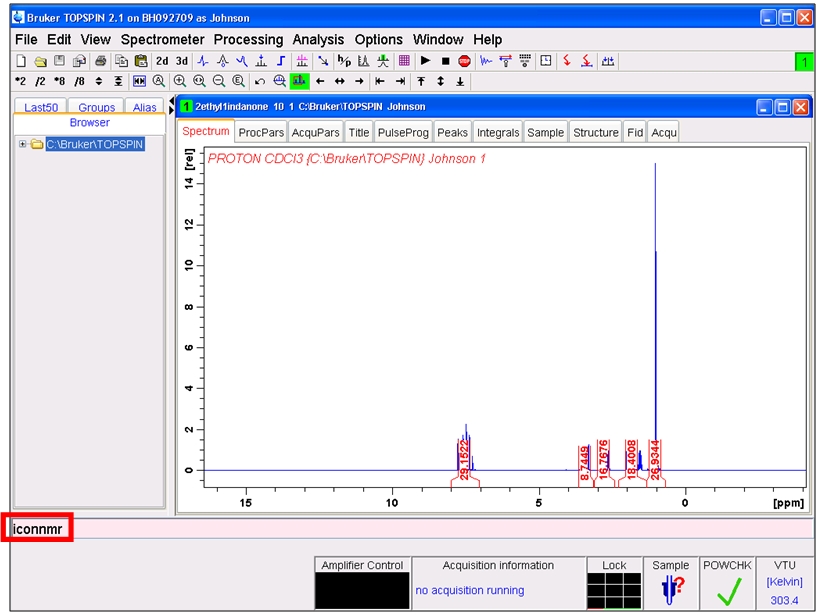Viewport: 820px width, 615px height.
Task: Click the red STOP acquisition icon
Action: (x=464, y=61)
